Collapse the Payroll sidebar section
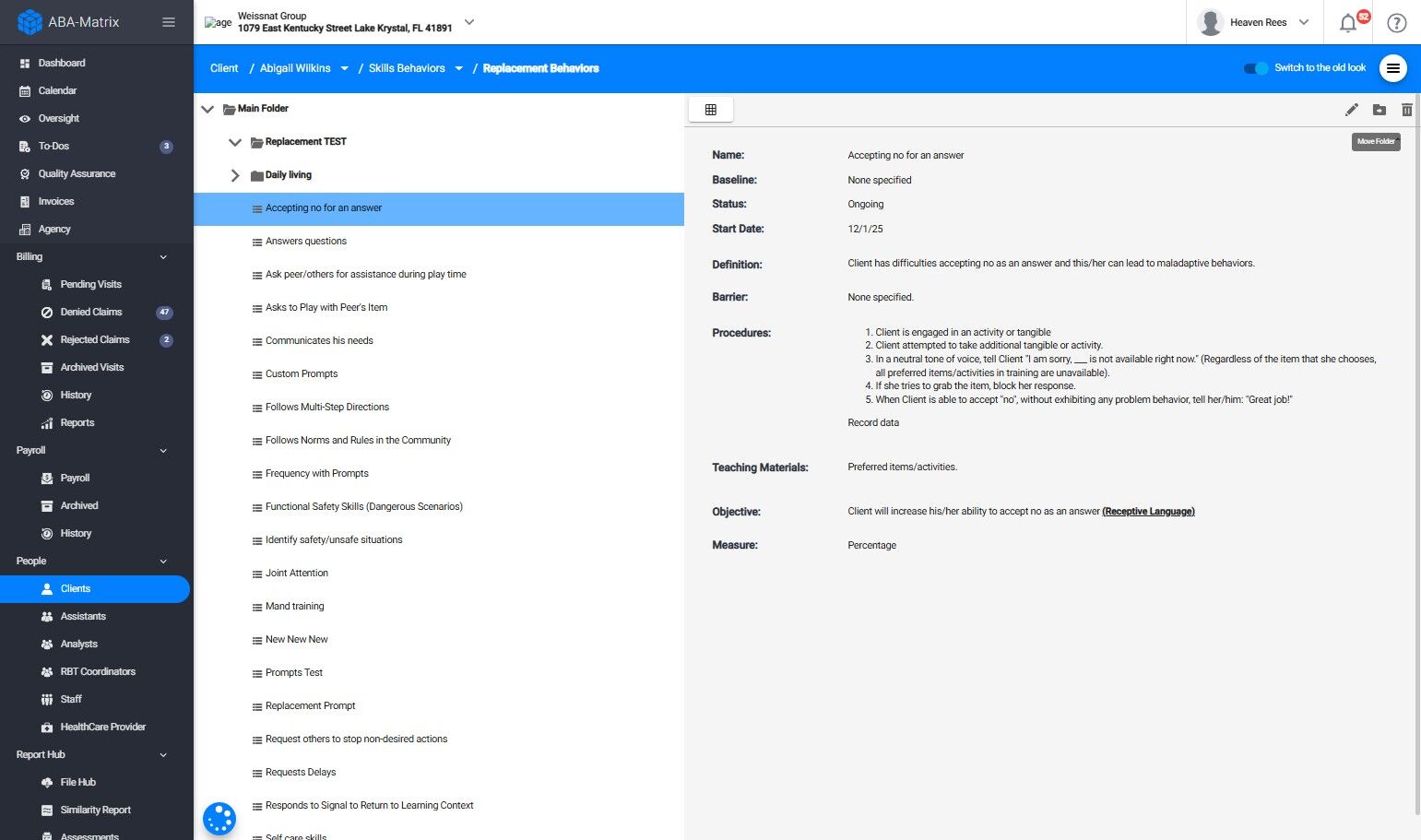Viewport: 1421px width, 840px height. tap(163, 450)
